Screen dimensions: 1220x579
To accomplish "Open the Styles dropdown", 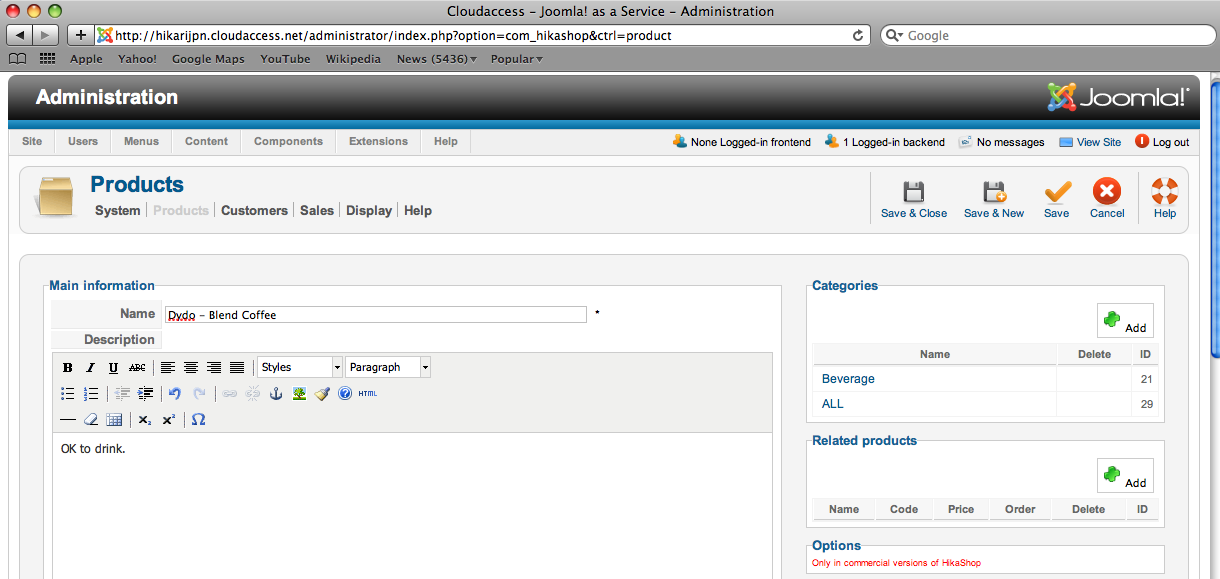I will pyautogui.click(x=300, y=367).
